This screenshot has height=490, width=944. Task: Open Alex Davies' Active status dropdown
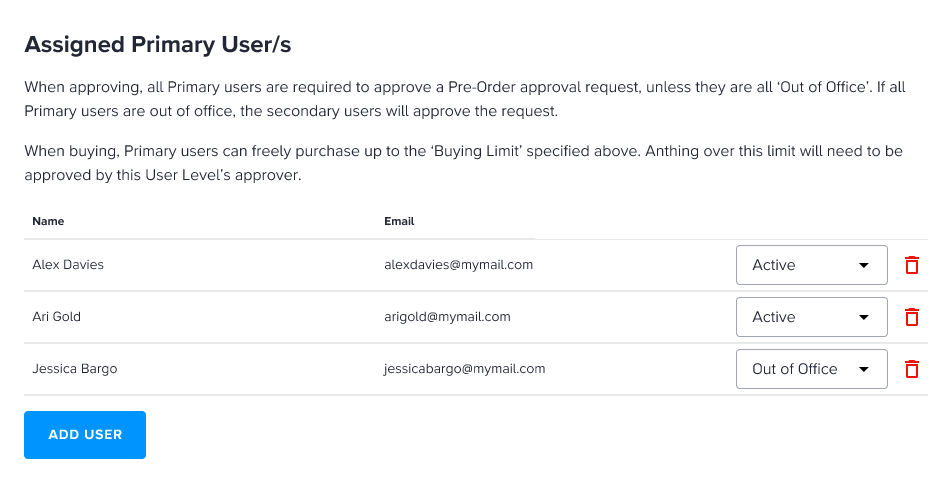[x=812, y=265]
